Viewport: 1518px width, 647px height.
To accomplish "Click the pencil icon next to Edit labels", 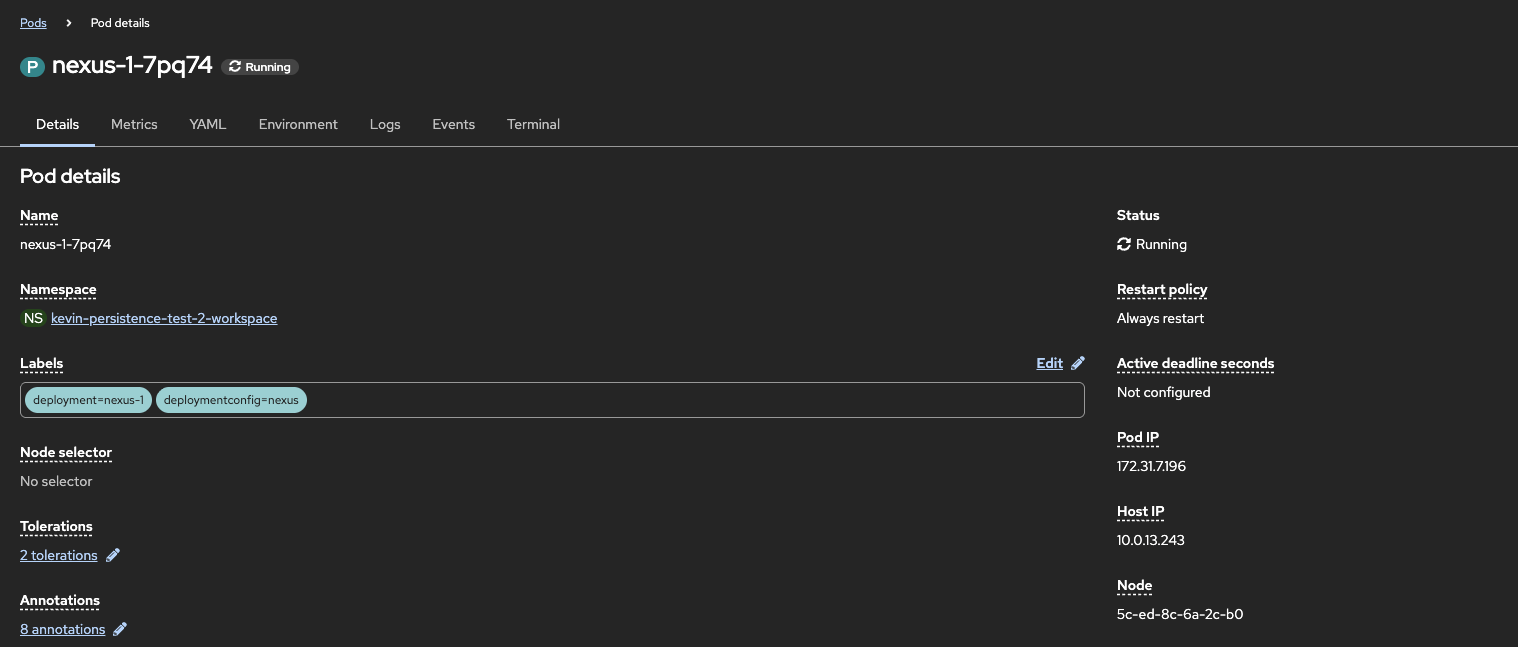I will [x=1077, y=363].
